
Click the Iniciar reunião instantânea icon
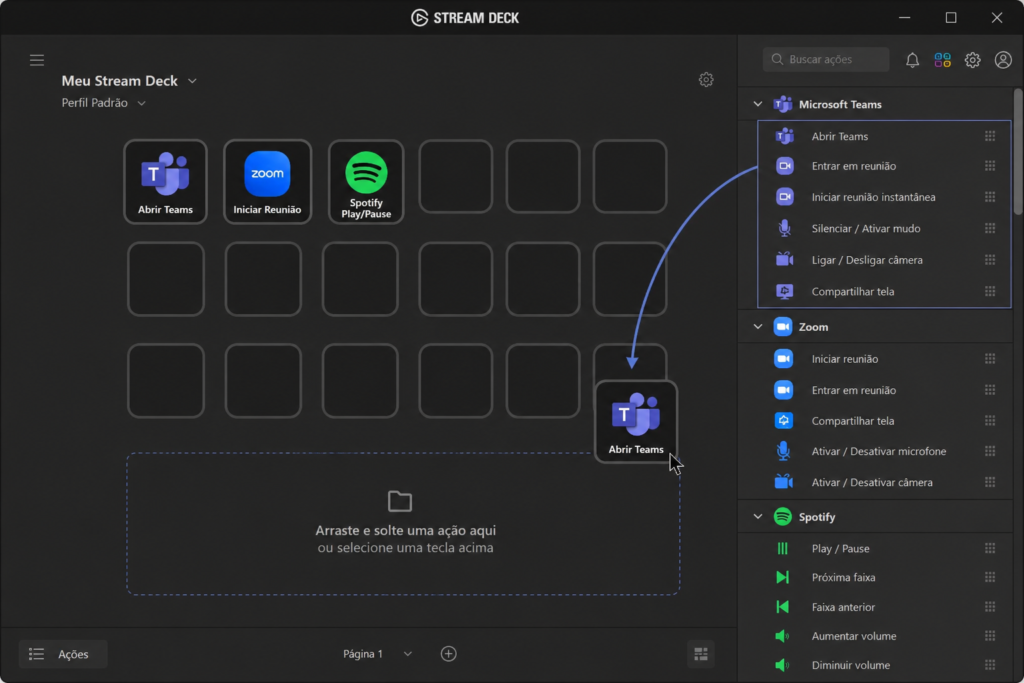[784, 197]
